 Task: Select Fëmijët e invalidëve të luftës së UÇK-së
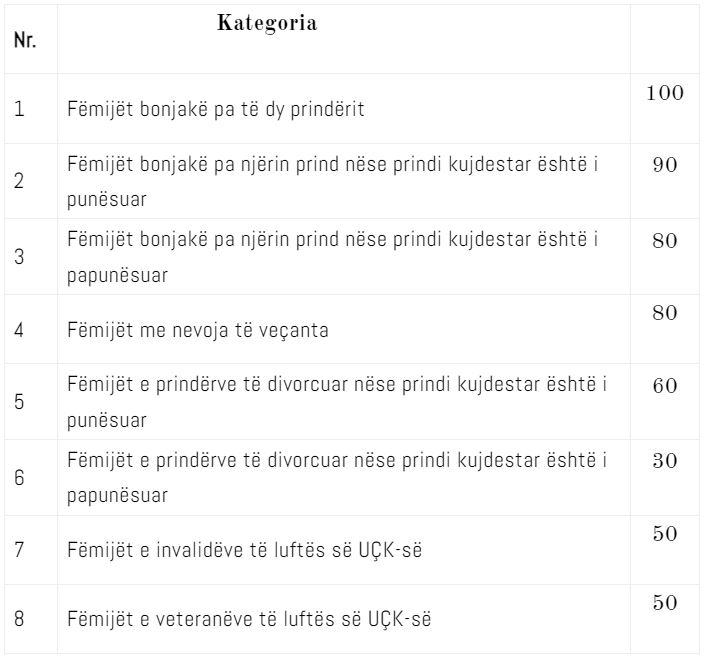pos(245,550)
